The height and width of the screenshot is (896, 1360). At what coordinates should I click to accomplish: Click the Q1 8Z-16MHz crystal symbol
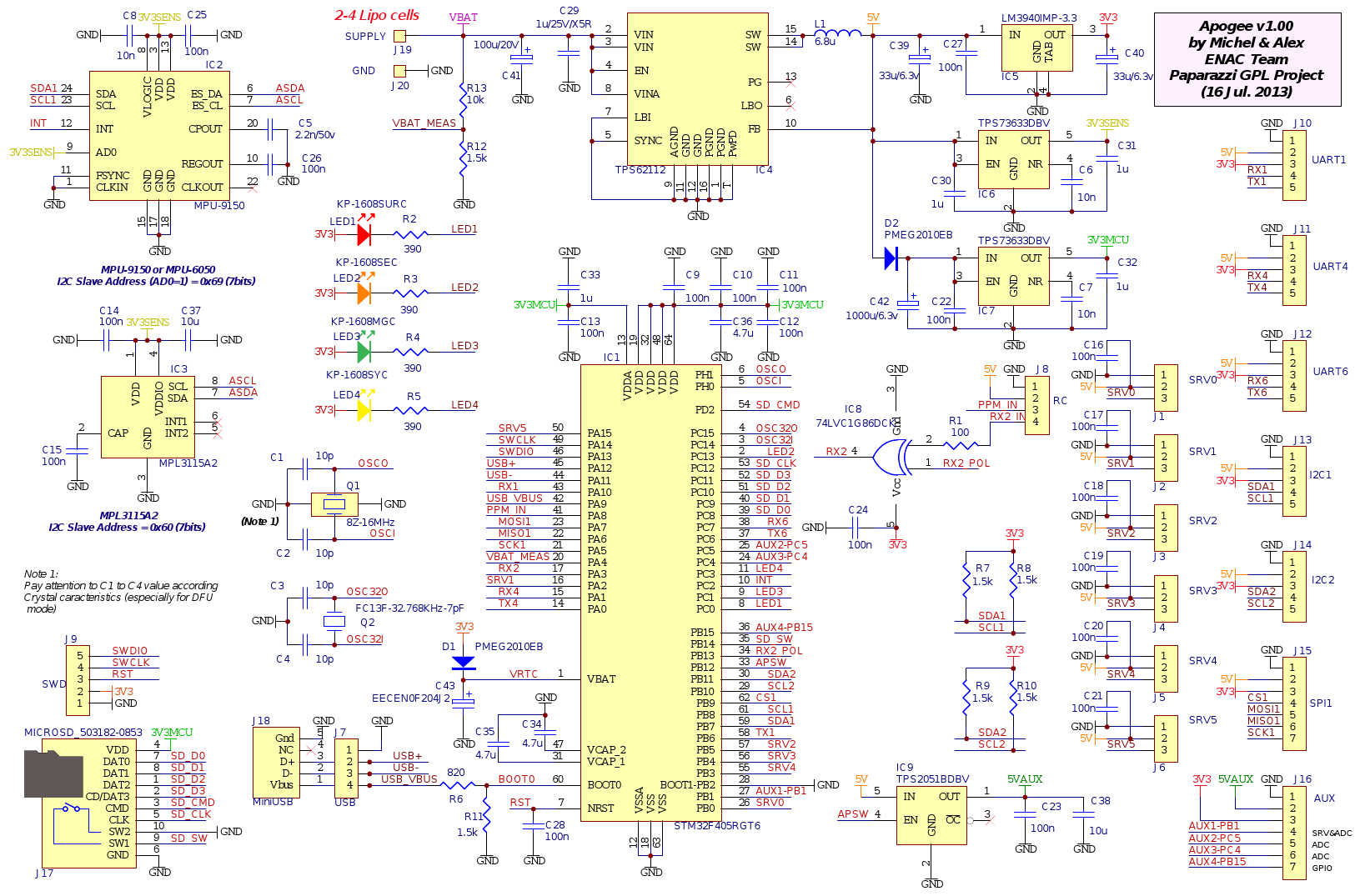tap(334, 504)
